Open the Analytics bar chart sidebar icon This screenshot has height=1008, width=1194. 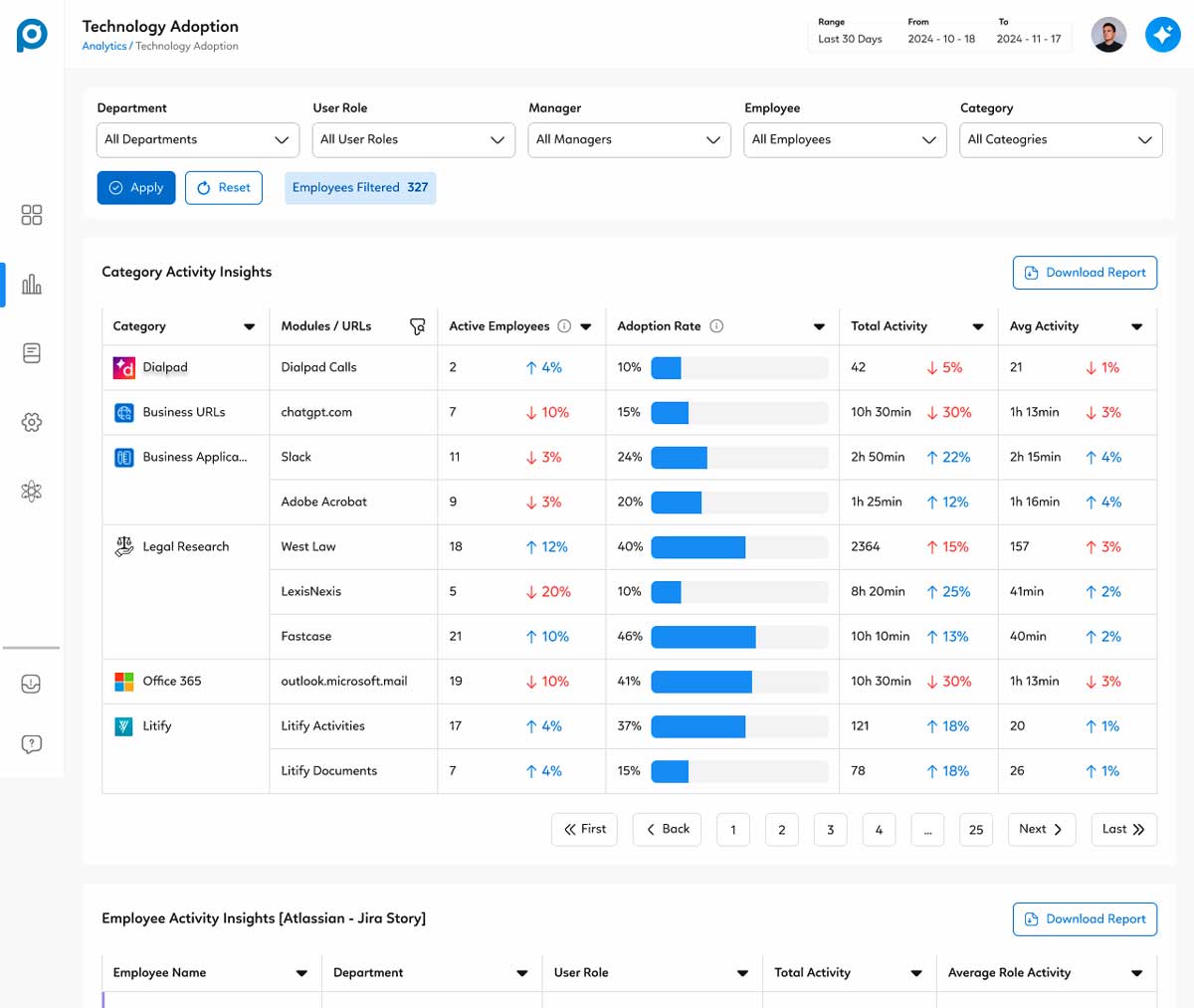pyautogui.click(x=31, y=284)
